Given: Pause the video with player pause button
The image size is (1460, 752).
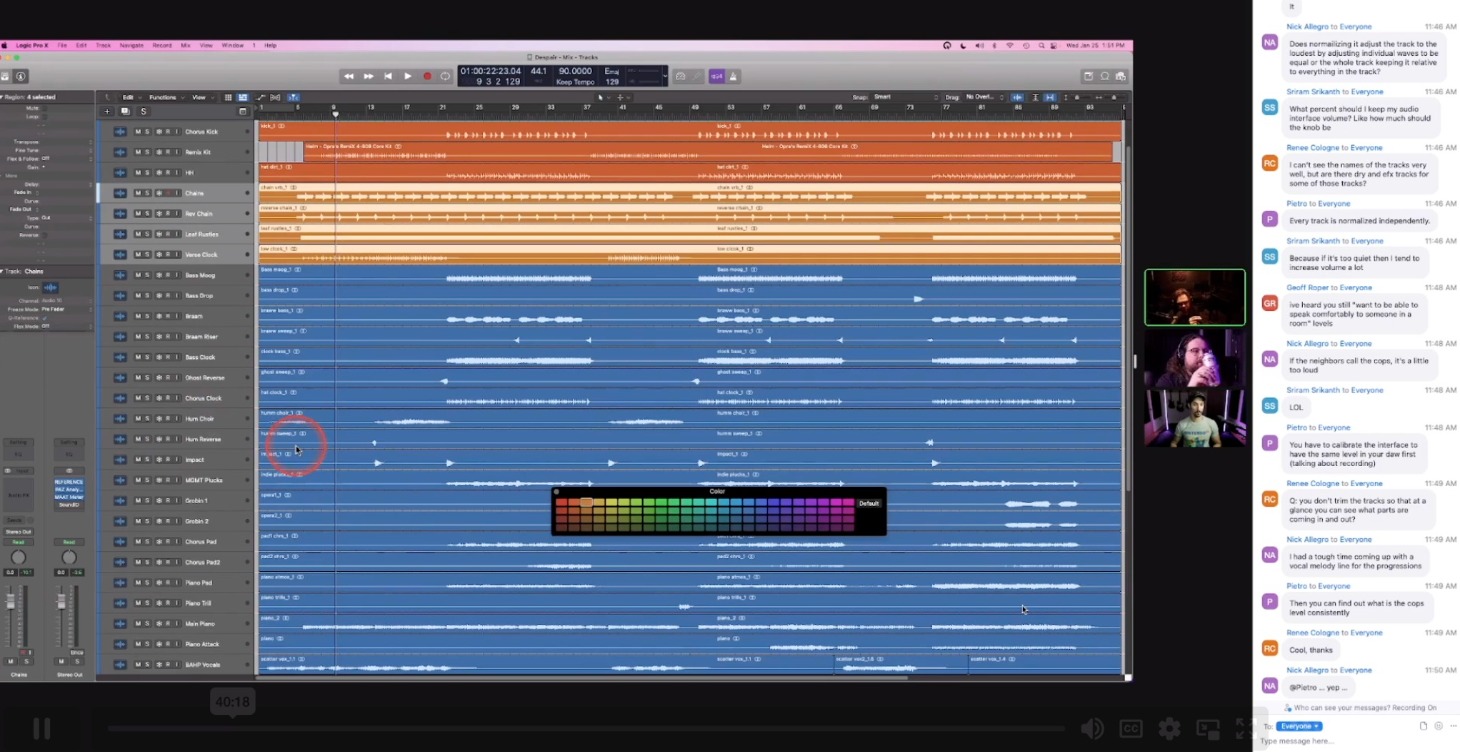Looking at the screenshot, I should tap(42, 729).
